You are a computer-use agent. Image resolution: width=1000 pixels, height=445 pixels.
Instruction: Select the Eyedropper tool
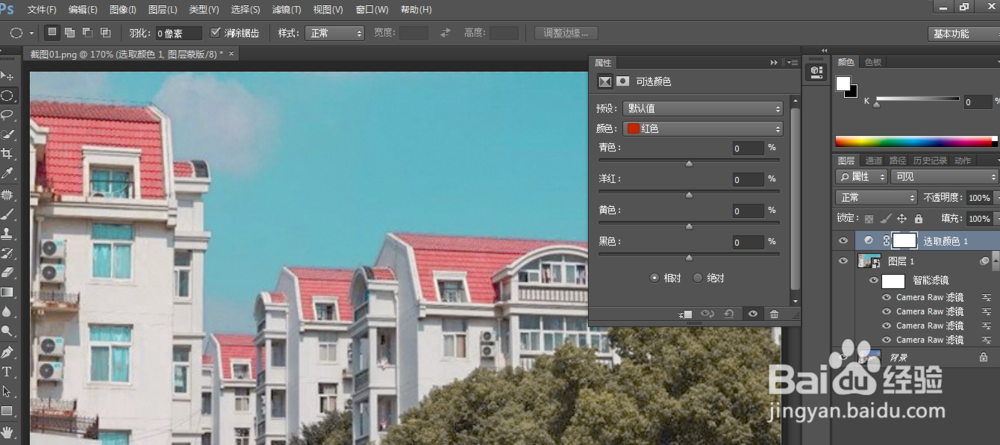click(8, 173)
